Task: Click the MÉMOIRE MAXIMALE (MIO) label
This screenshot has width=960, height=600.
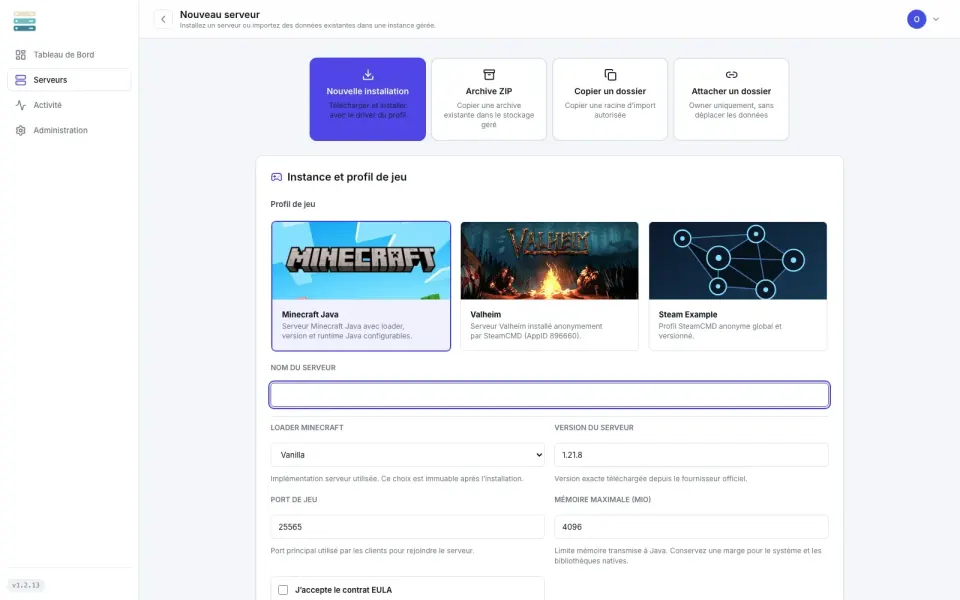Action: (602, 500)
